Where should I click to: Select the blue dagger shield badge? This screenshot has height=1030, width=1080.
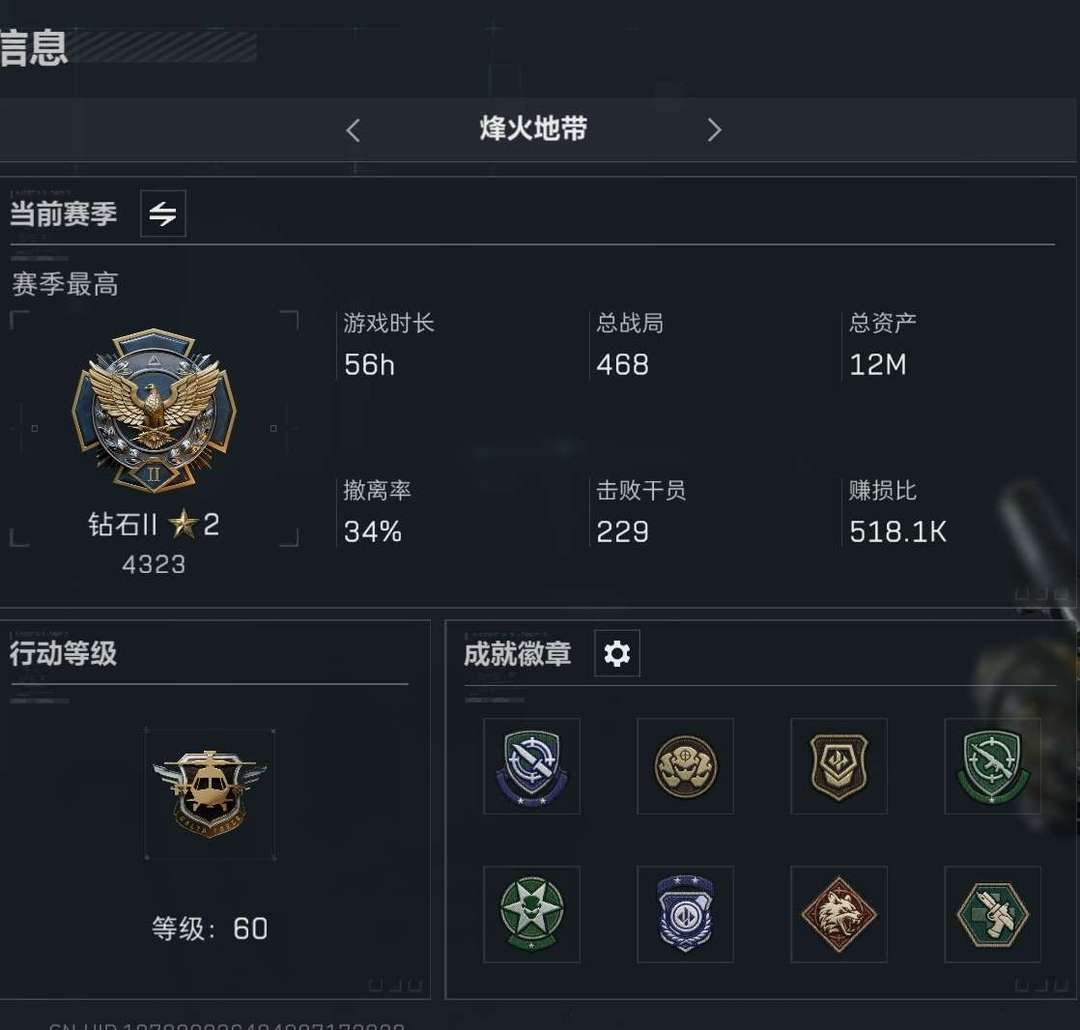point(532,766)
